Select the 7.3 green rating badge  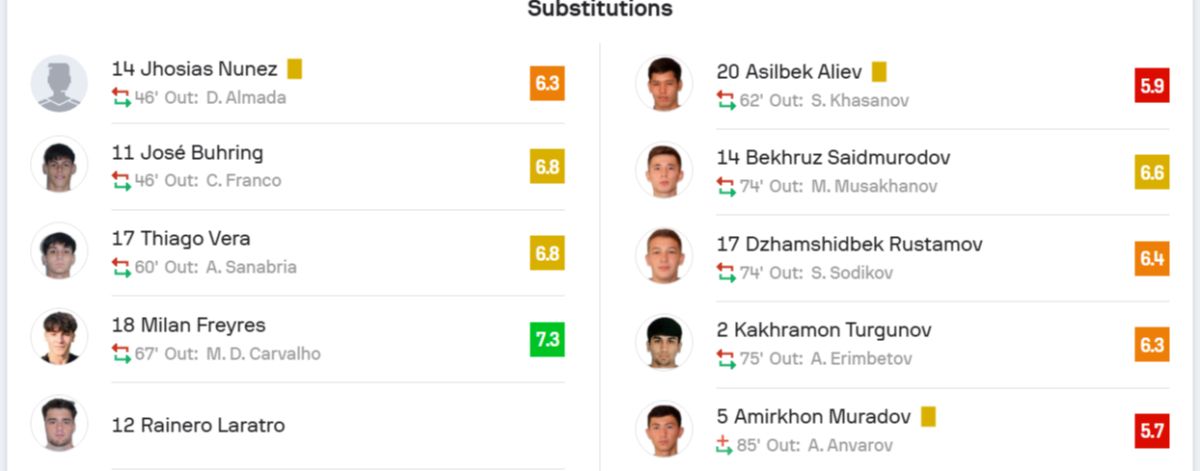[547, 339]
